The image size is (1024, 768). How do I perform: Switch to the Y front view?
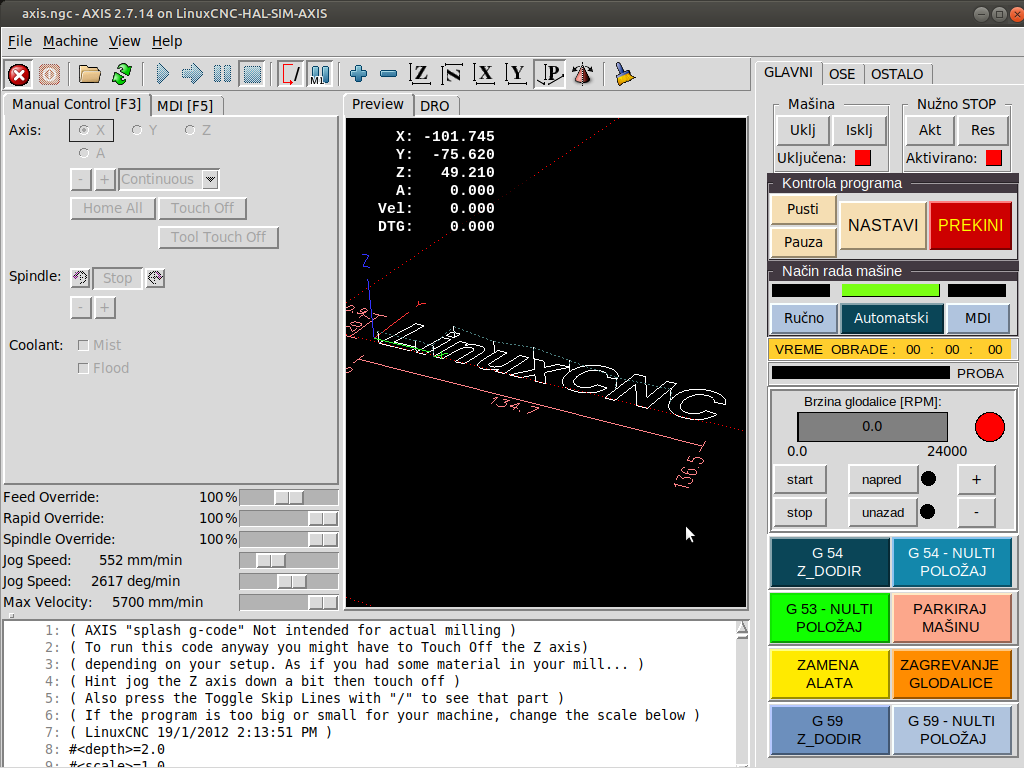pyautogui.click(x=516, y=74)
